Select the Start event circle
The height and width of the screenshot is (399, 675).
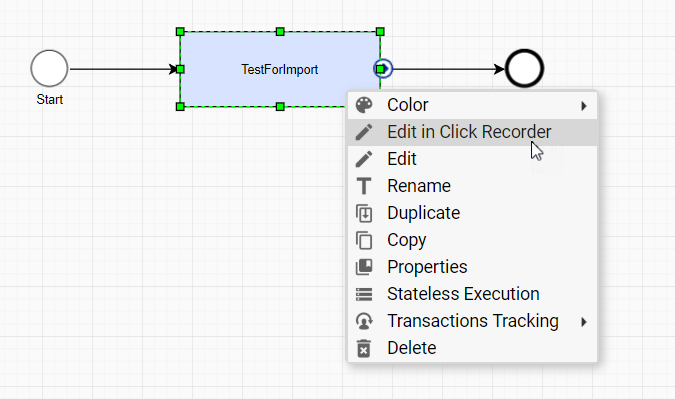[x=50, y=68]
